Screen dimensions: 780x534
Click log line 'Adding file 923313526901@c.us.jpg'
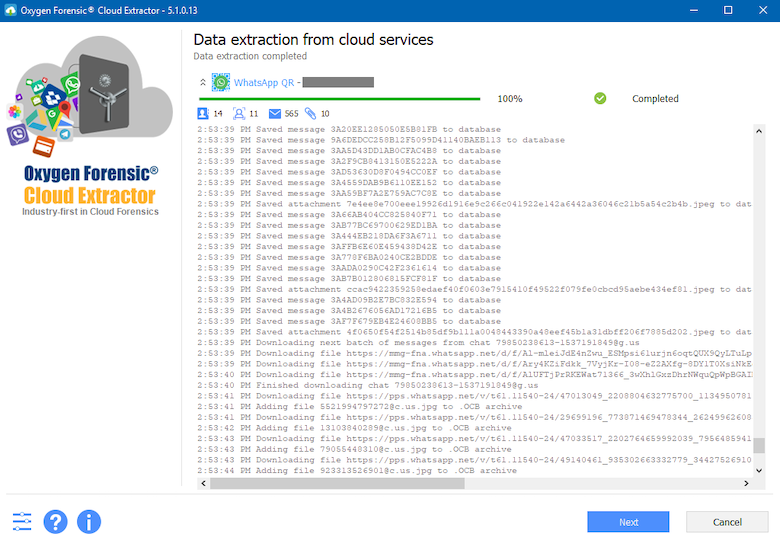(x=357, y=471)
